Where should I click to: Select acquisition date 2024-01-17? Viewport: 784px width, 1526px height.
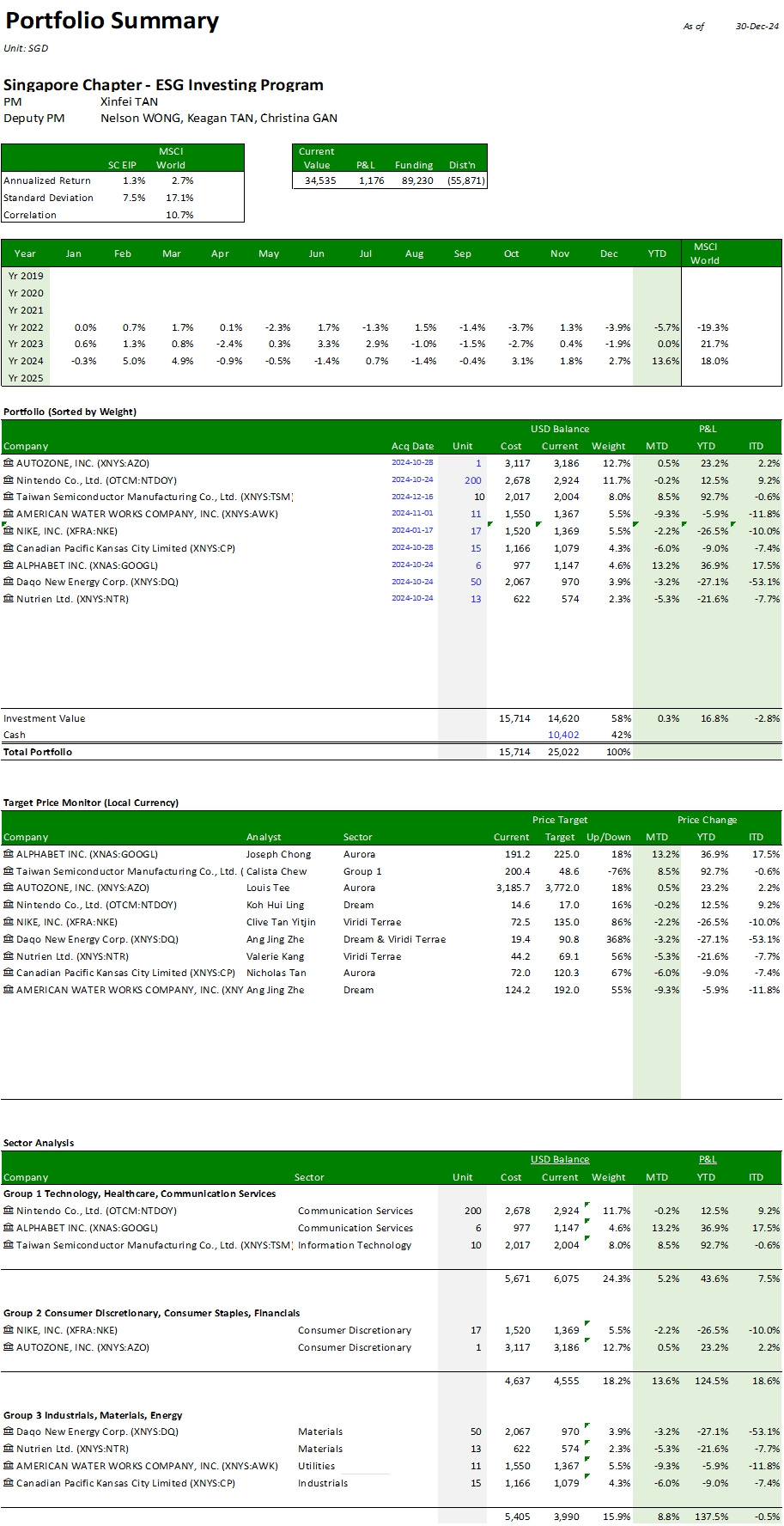[412, 531]
